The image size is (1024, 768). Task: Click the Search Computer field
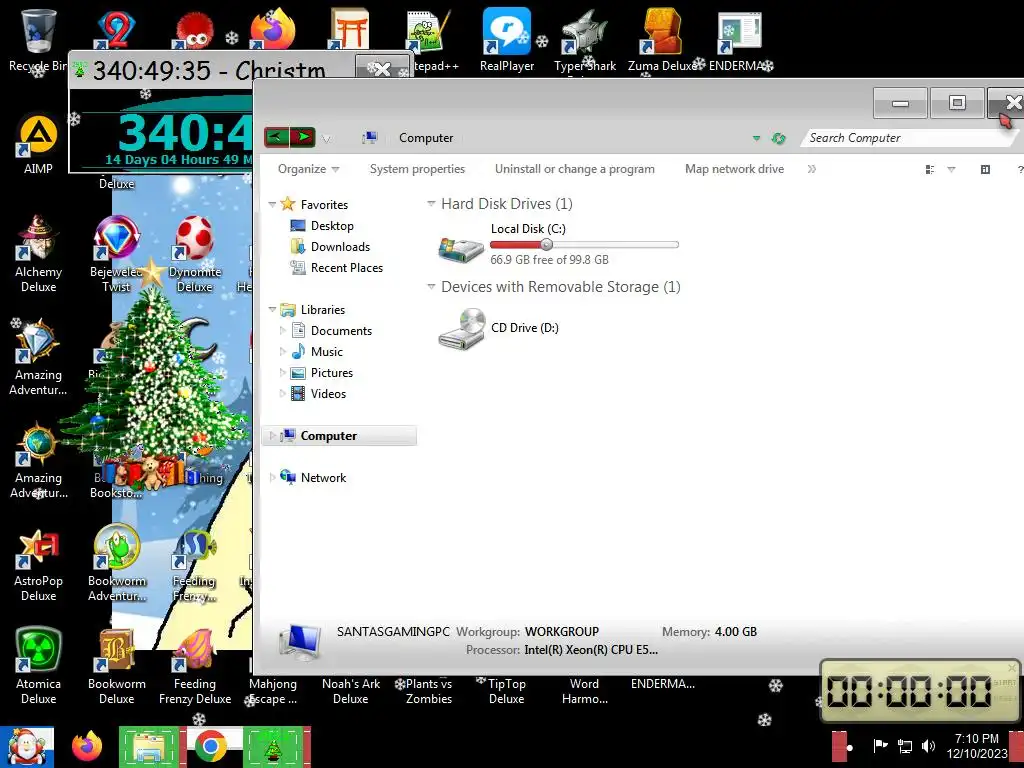(908, 138)
